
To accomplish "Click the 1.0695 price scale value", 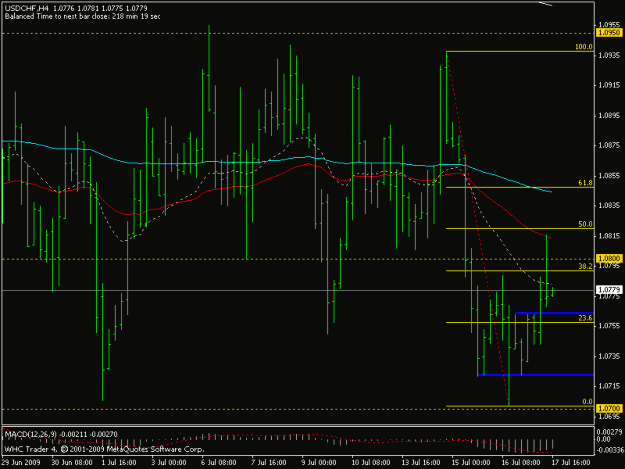I will point(609,416).
